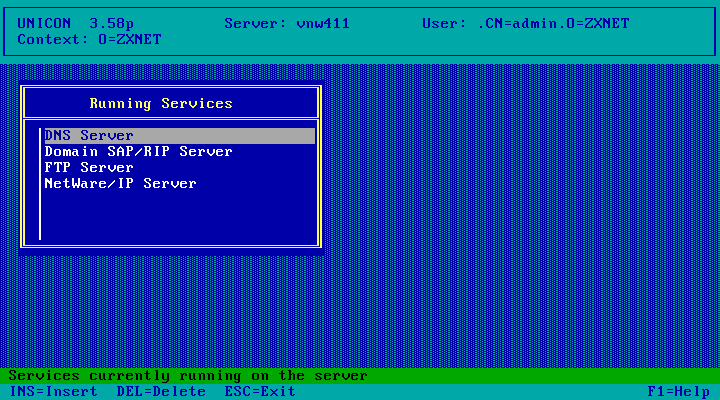Choose the FTP Server service
The height and width of the screenshot is (400, 720).
89,168
